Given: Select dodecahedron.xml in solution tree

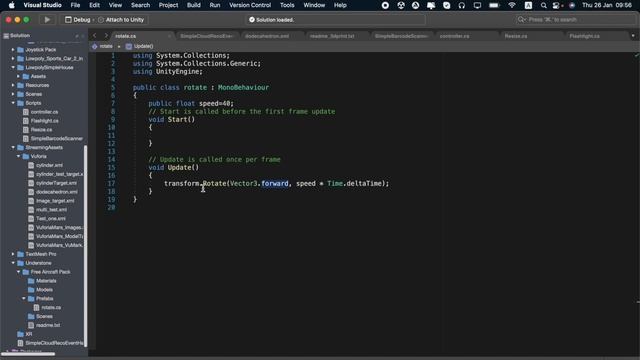Looking at the screenshot, I should (56, 192).
